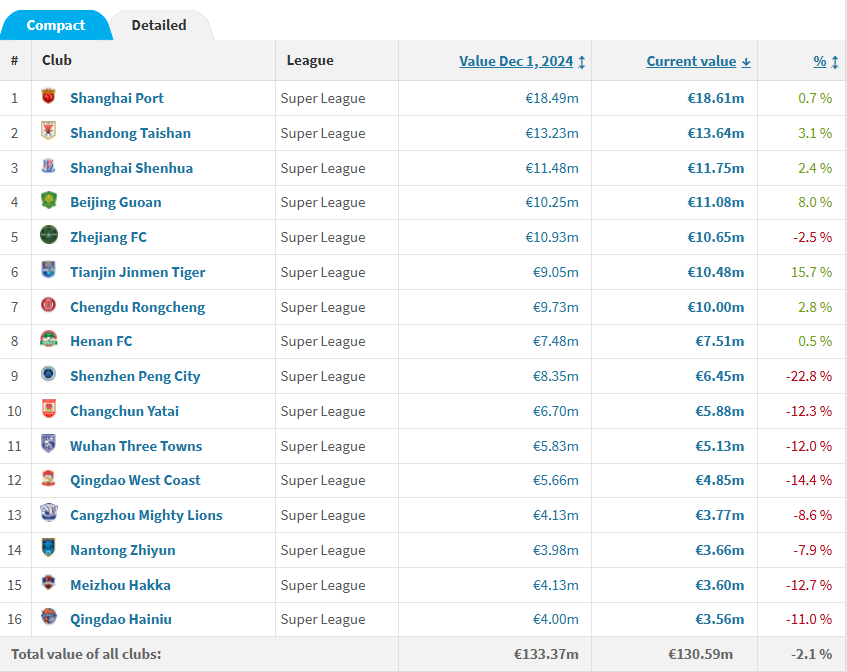Open the Henan FC club link
847x672 pixels.
[x=101, y=341]
